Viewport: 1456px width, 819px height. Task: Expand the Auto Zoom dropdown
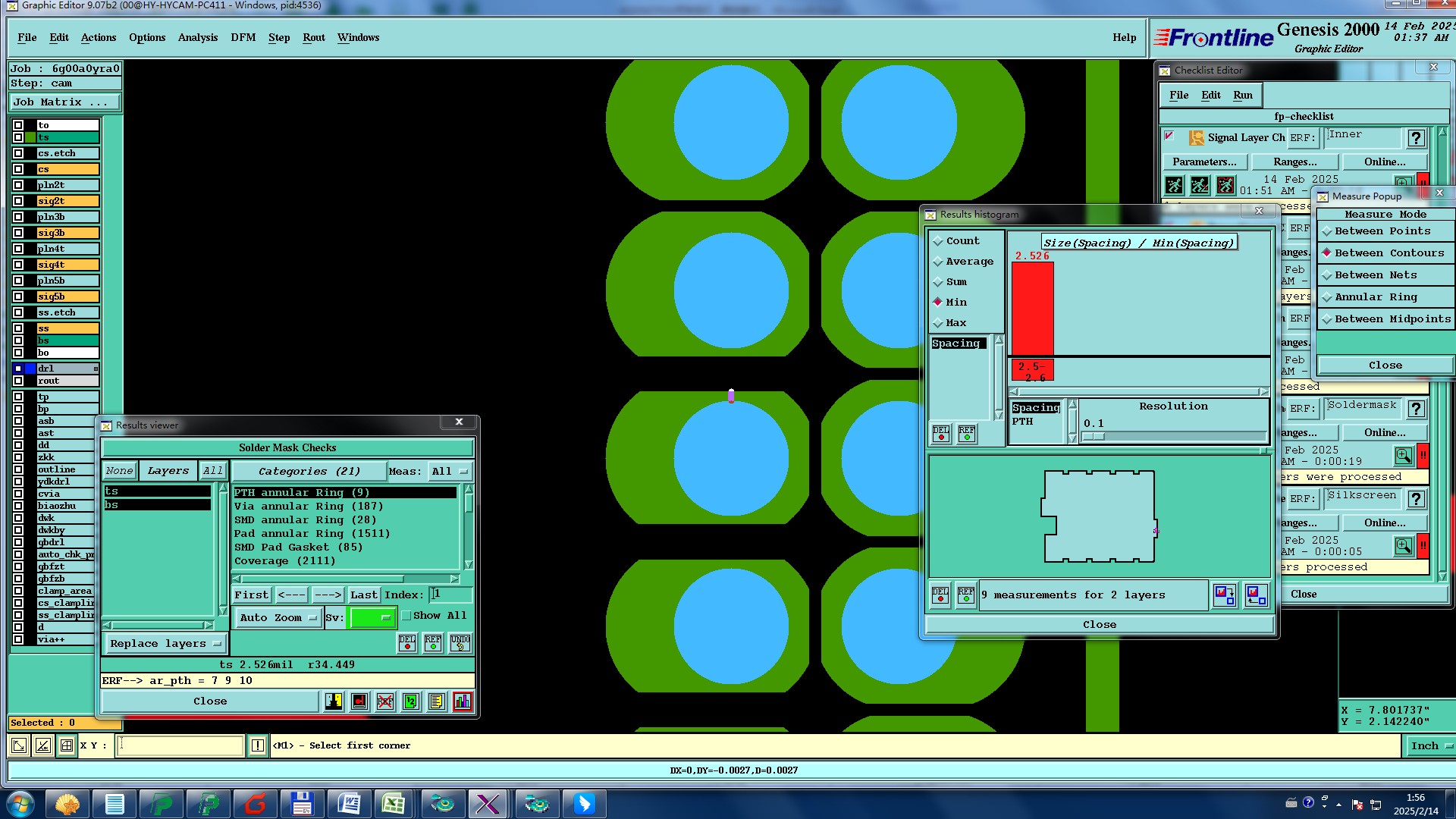[x=278, y=618]
